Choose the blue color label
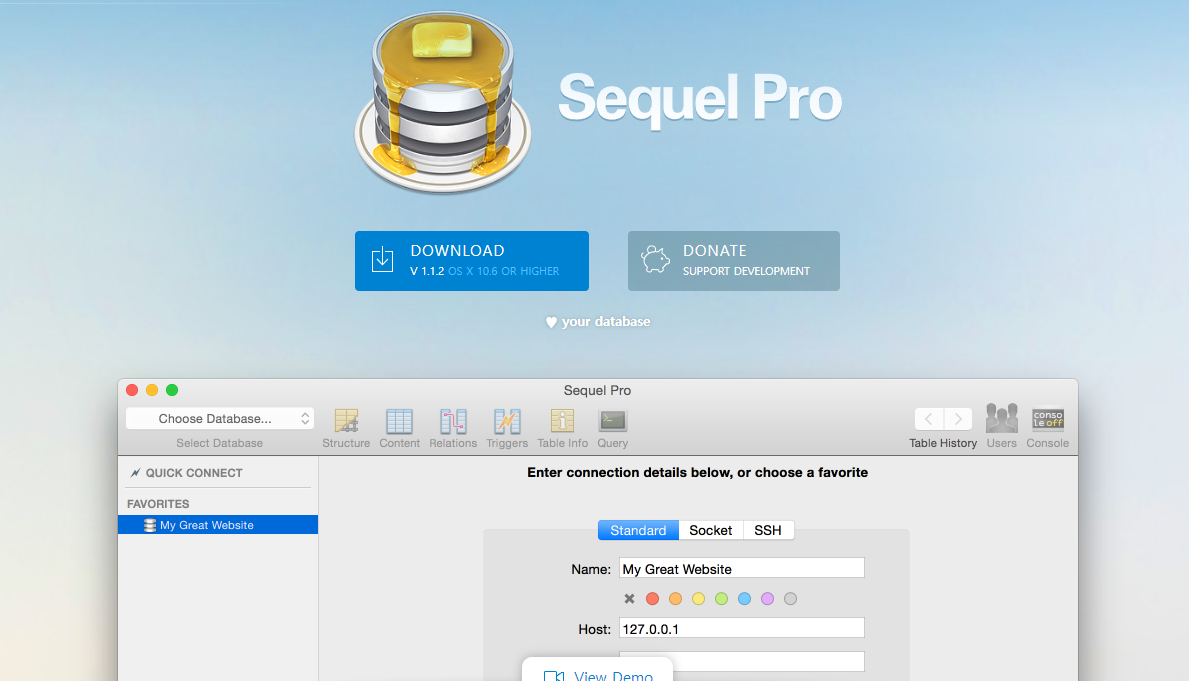This screenshot has width=1189, height=681. (745, 598)
